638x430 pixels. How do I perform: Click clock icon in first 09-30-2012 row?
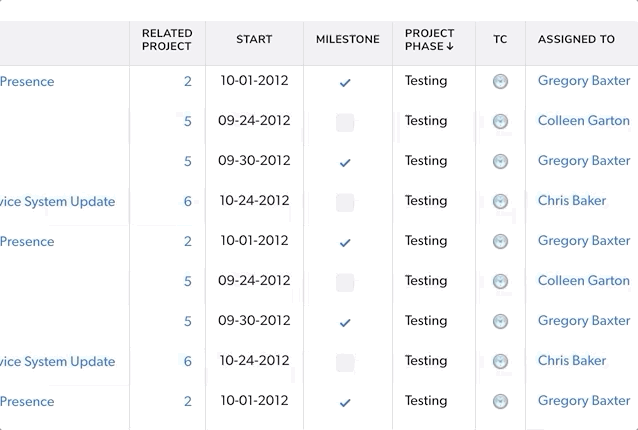(x=500, y=162)
